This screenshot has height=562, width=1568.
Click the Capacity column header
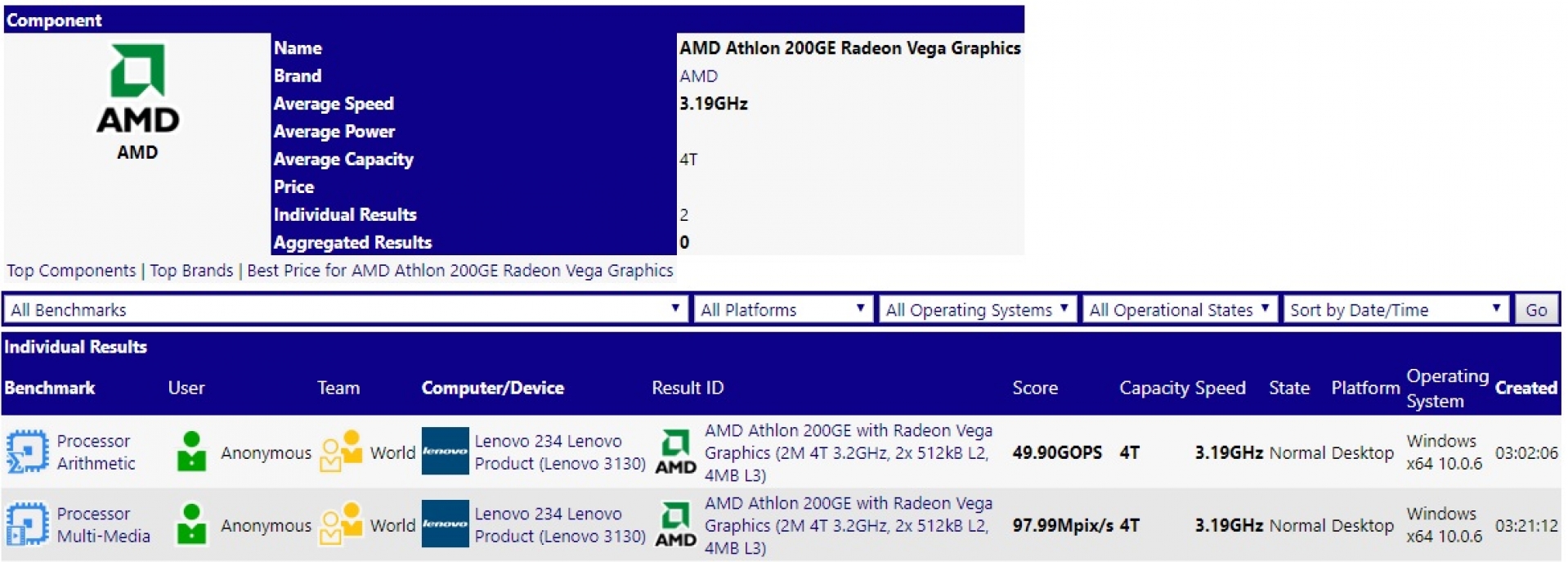[x=1154, y=388]
